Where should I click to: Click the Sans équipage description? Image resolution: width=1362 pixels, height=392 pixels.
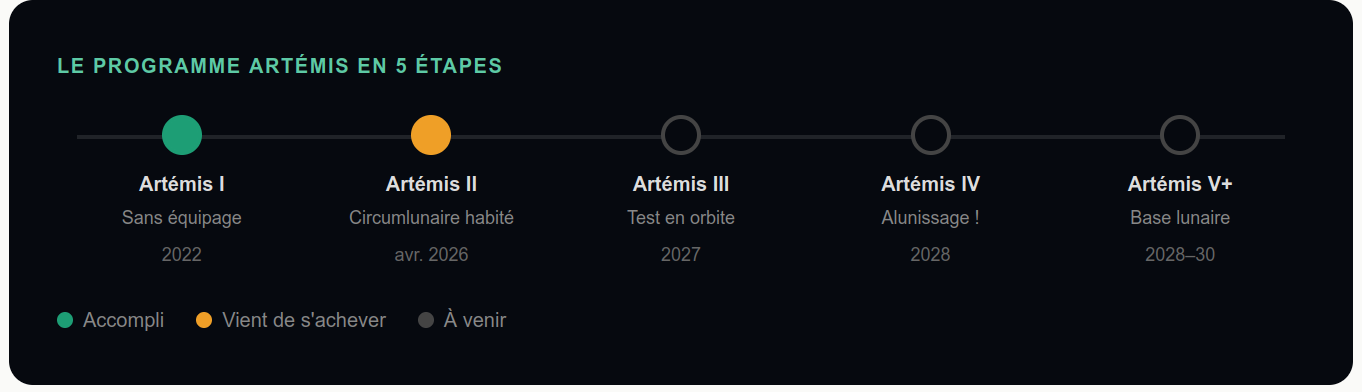(182, 218)
